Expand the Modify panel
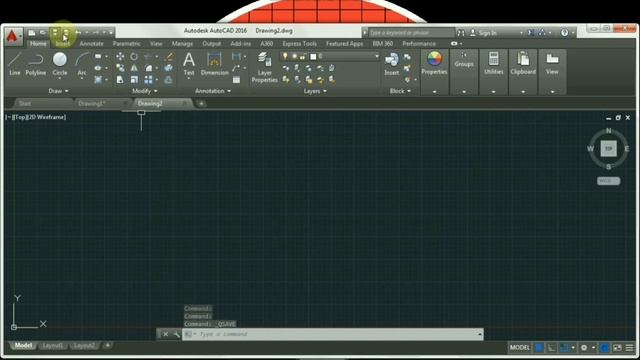Screen dimensions: 640x360 tap(145, 91)
